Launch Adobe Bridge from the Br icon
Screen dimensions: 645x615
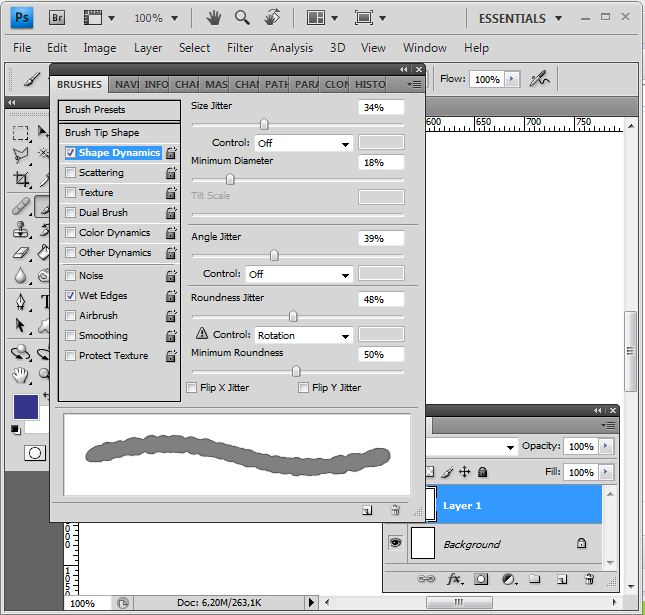[57, 18]
